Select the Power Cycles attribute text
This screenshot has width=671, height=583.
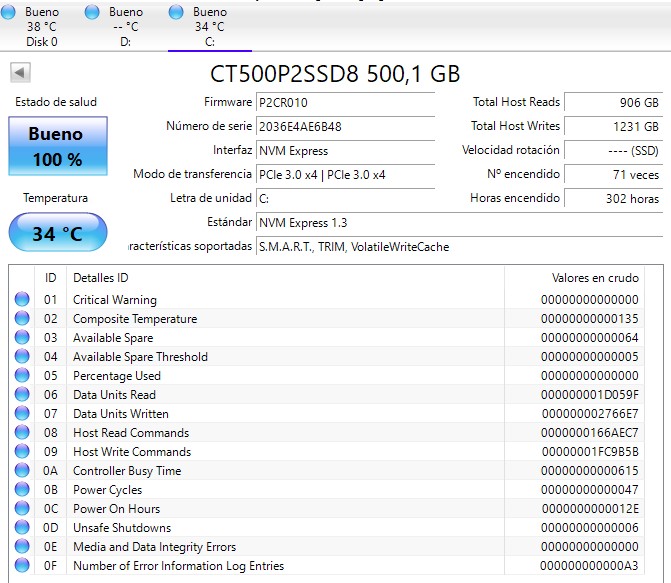tap(107, 490)
